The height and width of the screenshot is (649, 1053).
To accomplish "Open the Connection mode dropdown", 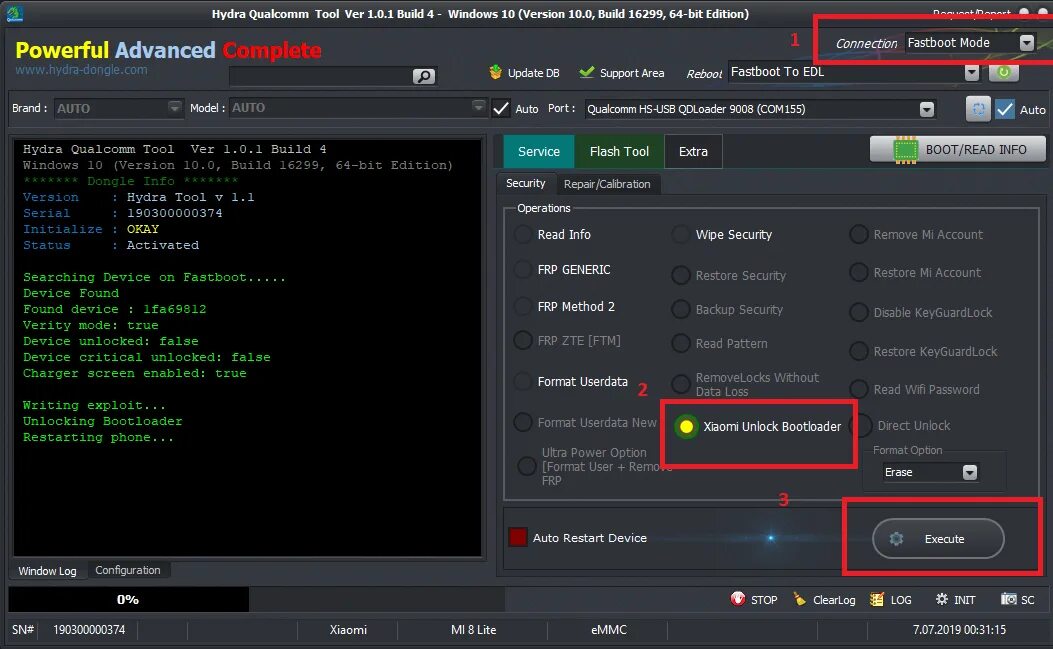I will click(x=1026, y=43).
